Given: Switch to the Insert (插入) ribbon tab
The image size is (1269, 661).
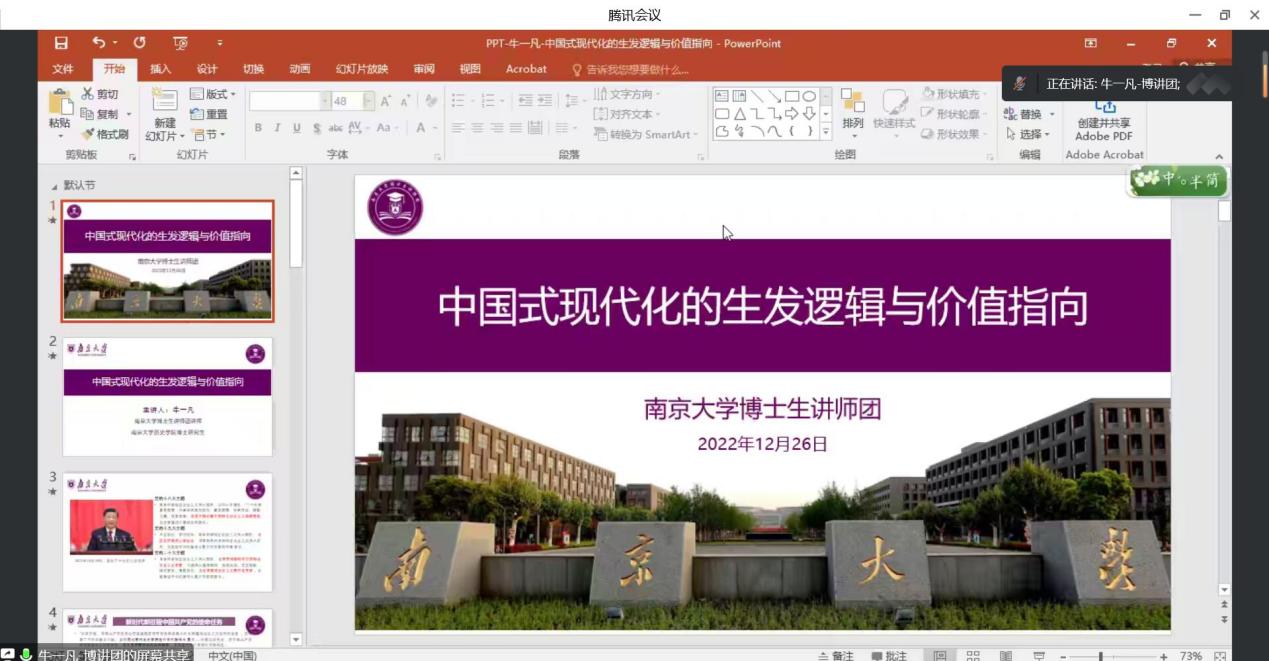Looking at the screenshot, I should (x=160, y=69).
